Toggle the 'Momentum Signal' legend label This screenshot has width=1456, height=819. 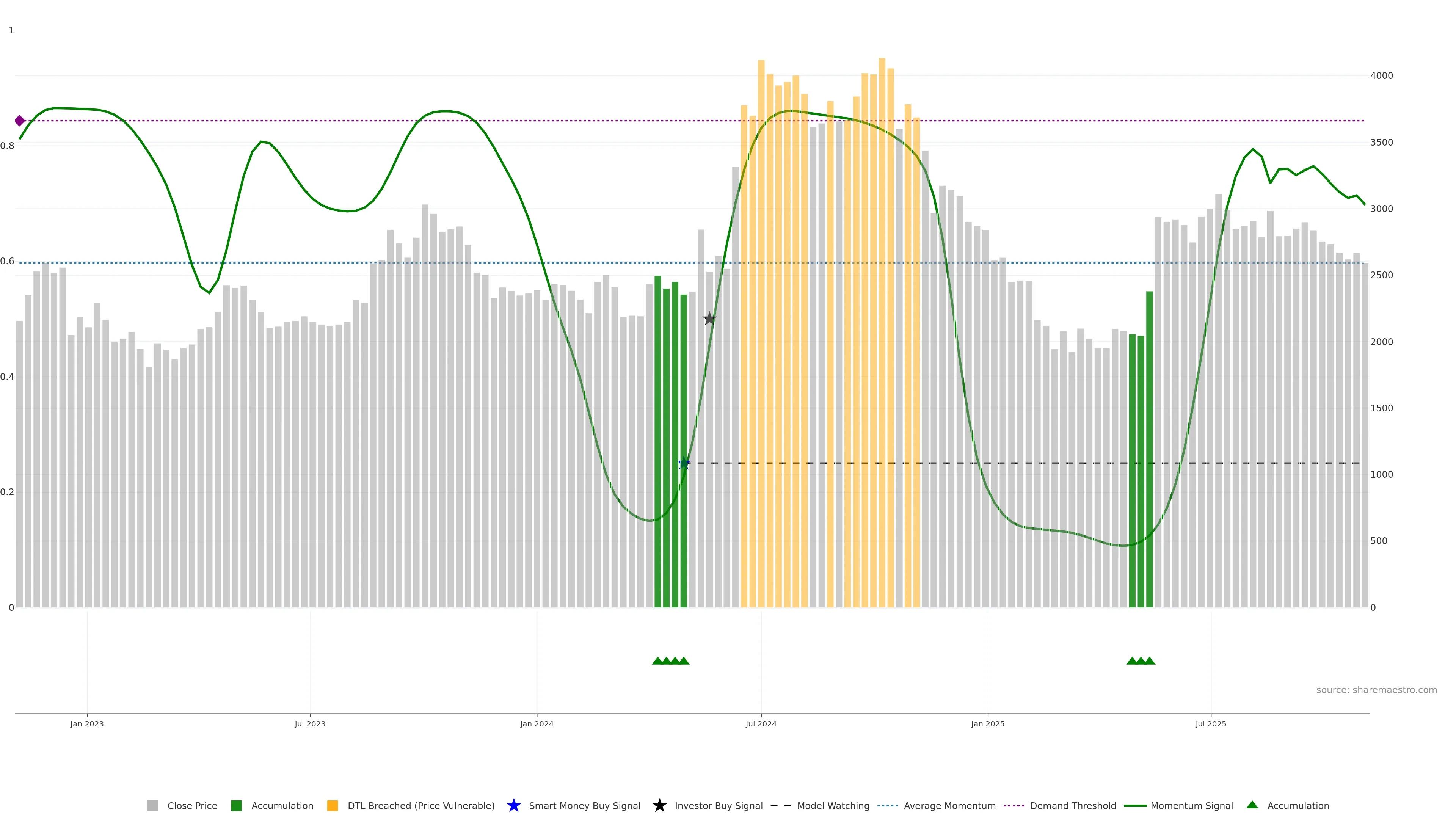point(1191,806)
